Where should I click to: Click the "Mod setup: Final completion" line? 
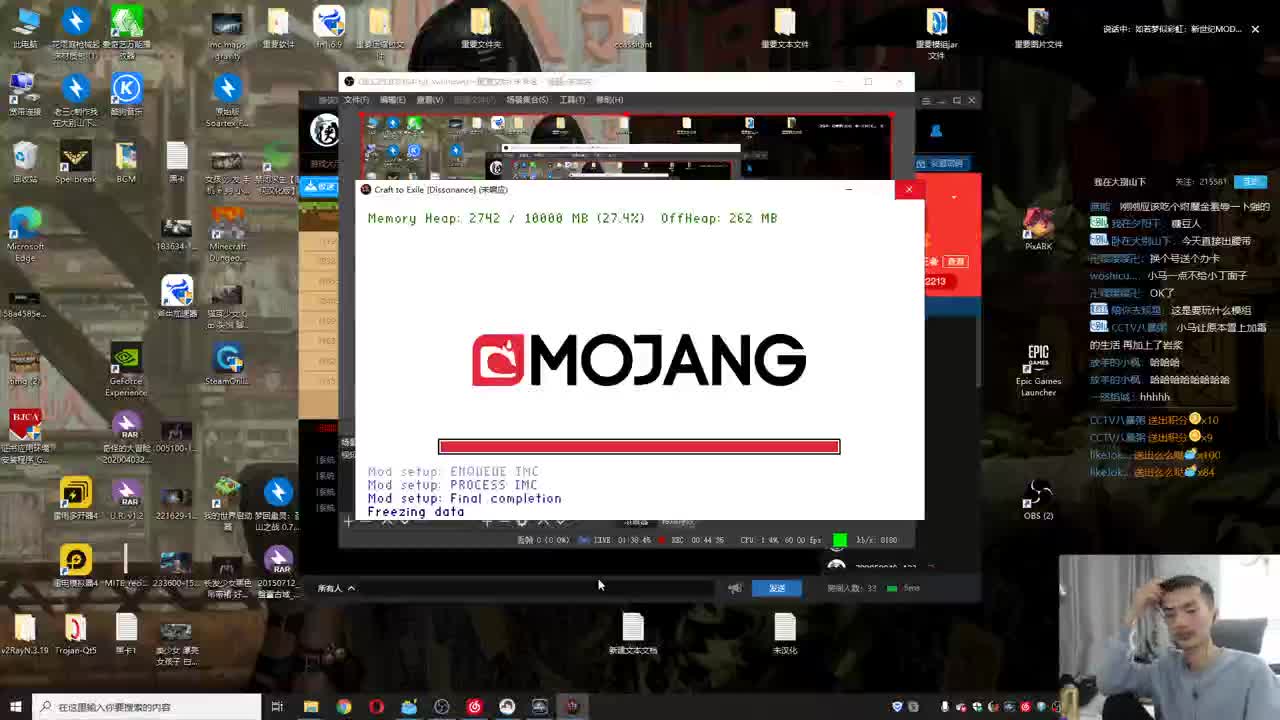coord(464,498)
